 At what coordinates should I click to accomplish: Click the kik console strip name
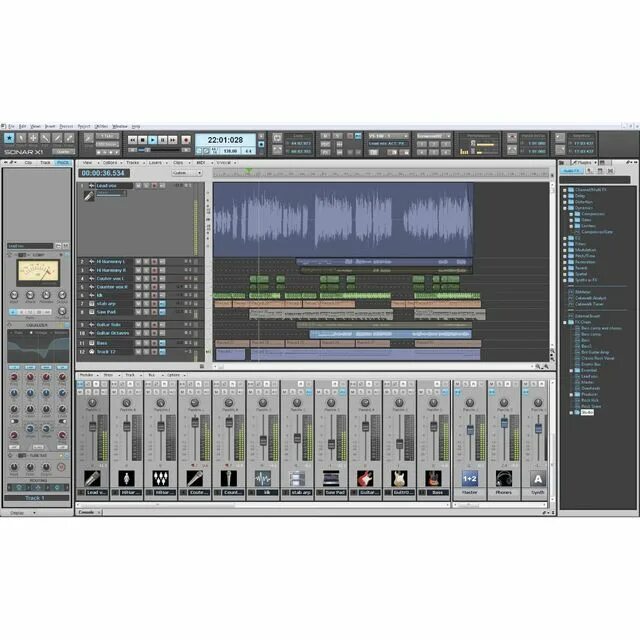[267, 493]
